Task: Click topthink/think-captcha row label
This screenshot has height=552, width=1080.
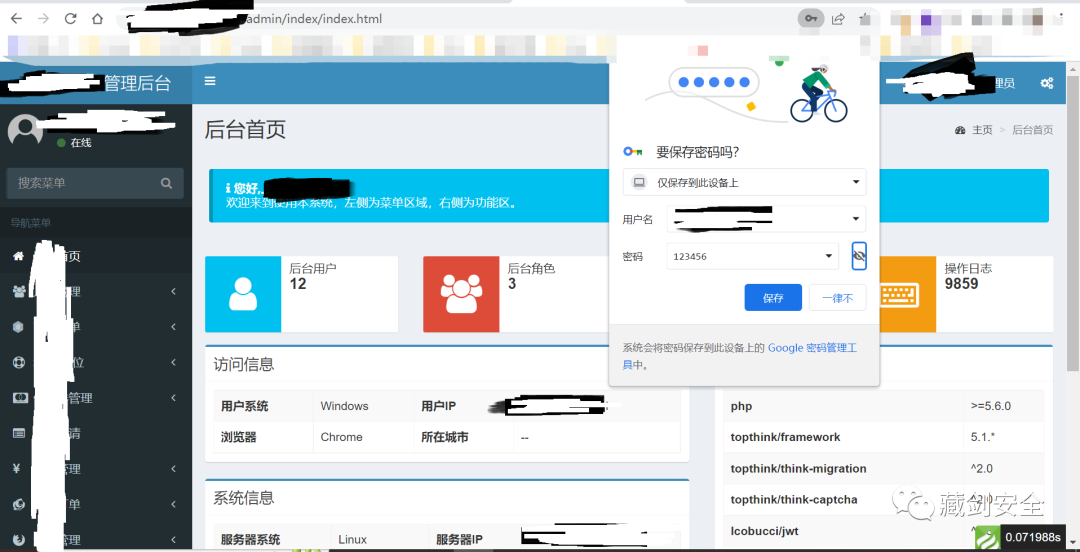Action: coord(794,499)
